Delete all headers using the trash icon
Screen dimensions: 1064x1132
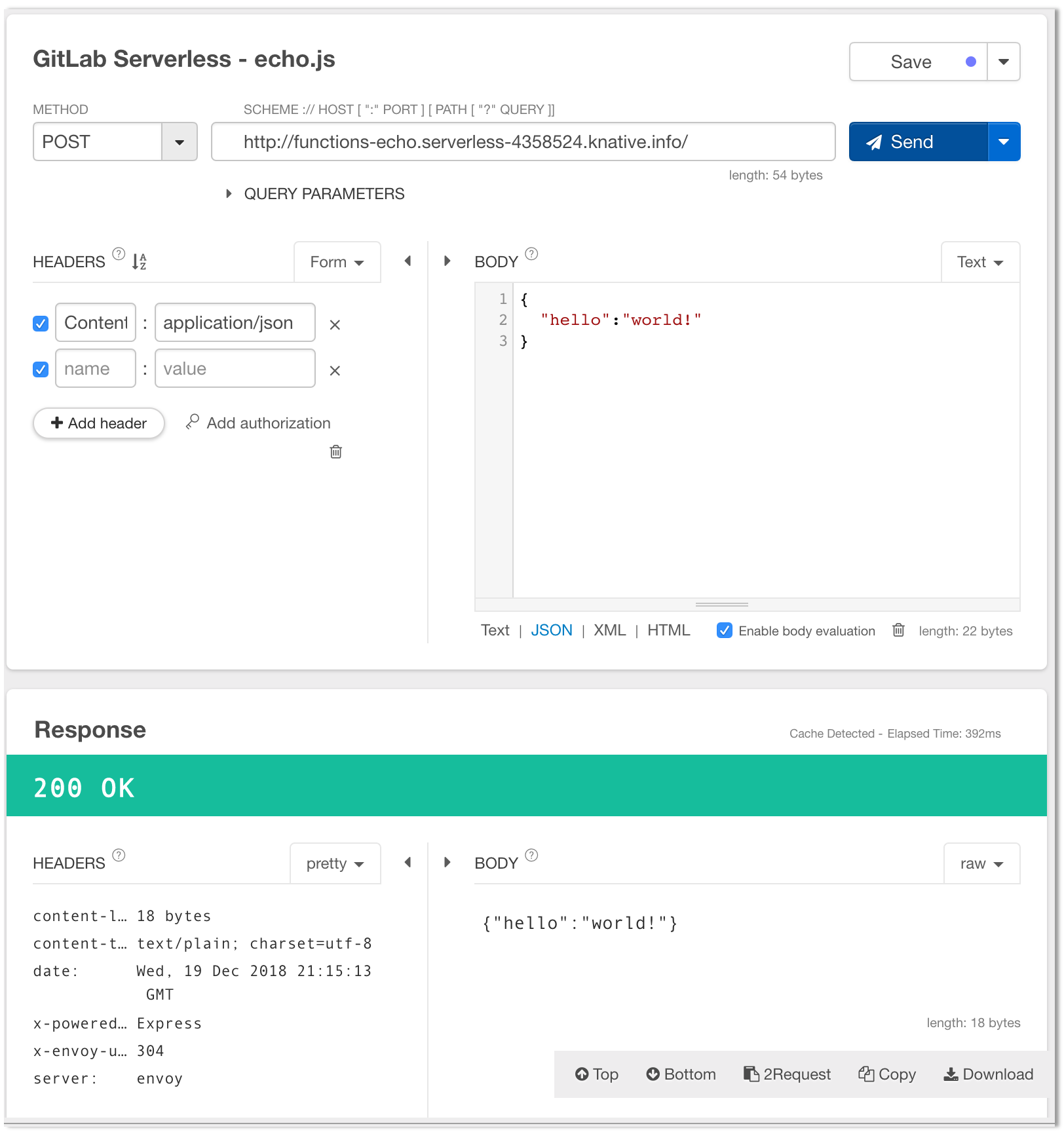[x=335, y=451]
